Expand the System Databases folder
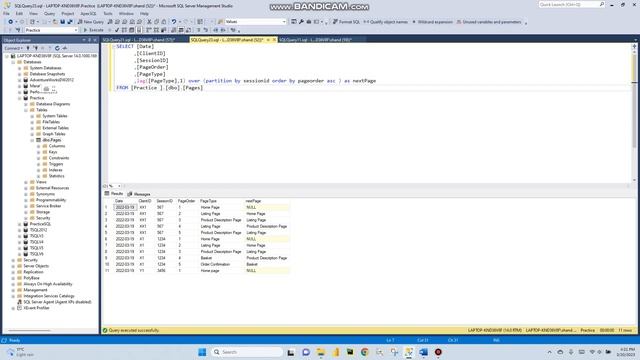 click(x=20, y=68)
